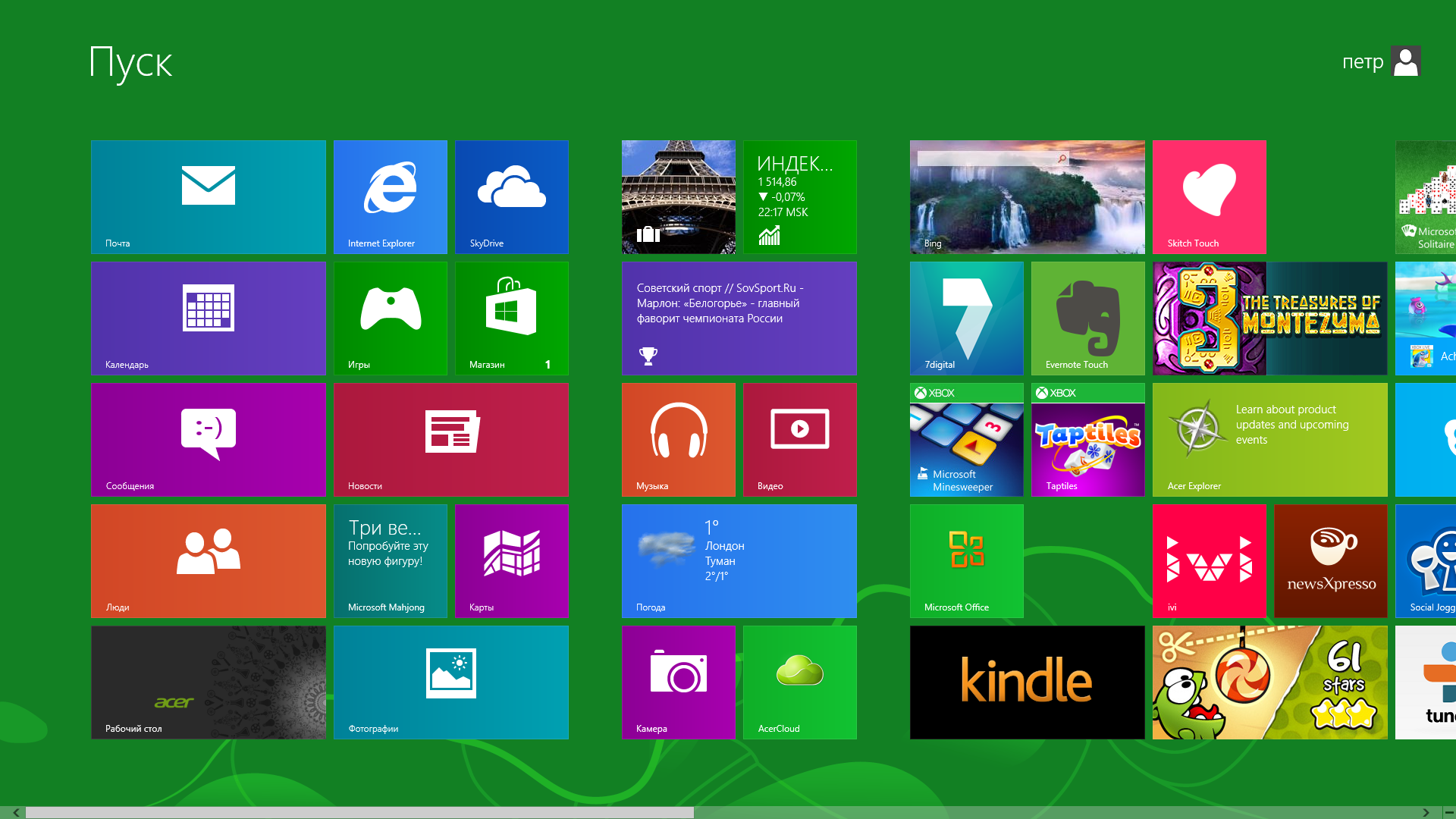
Task: Open the Microsoft Office tile
Action: [967, 561]
